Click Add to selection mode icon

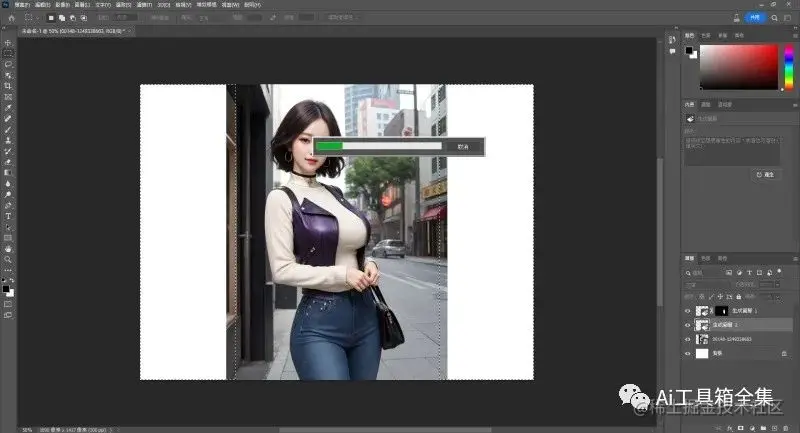[x=62, y=18]
